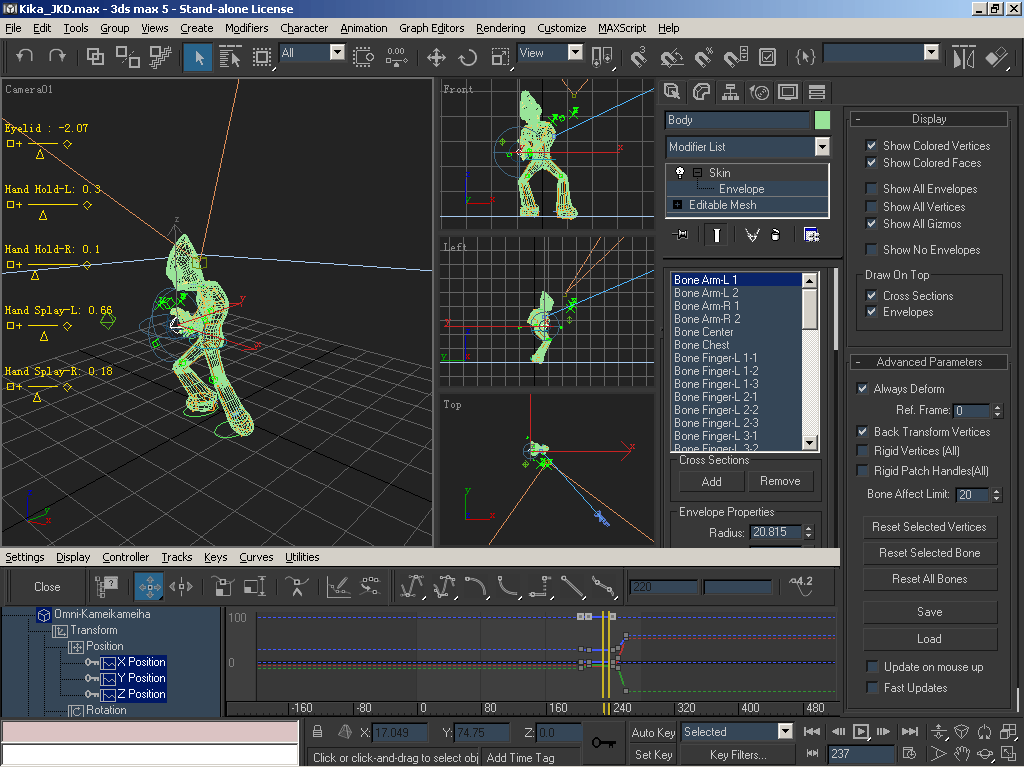Click the current frame field showing 237
The width and height of the screenshot is (1024, 768).
[861, 754]
